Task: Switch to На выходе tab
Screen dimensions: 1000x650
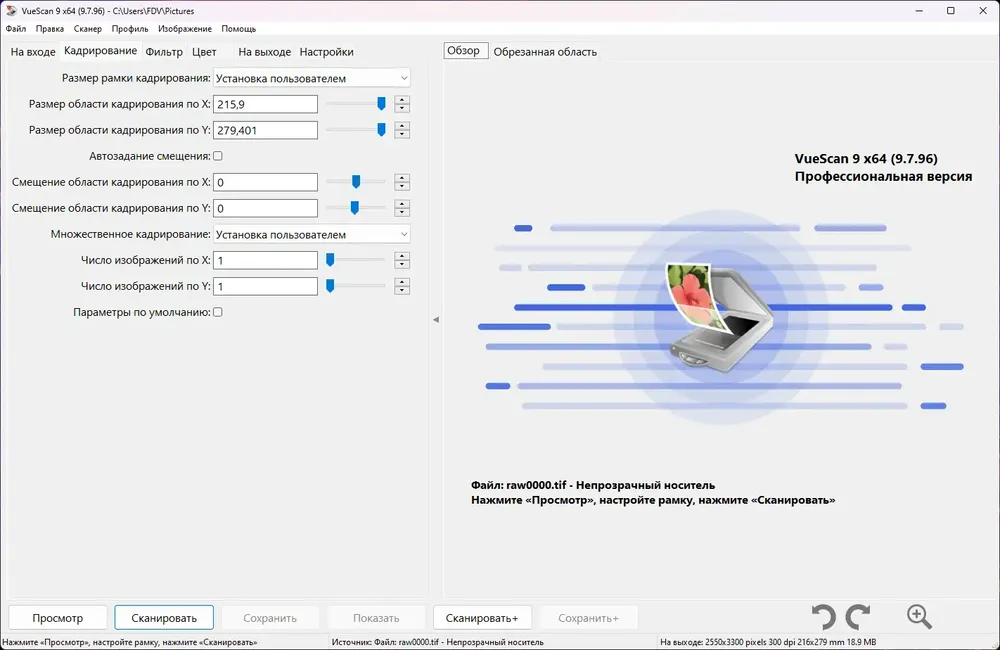Action: [264, 52]
